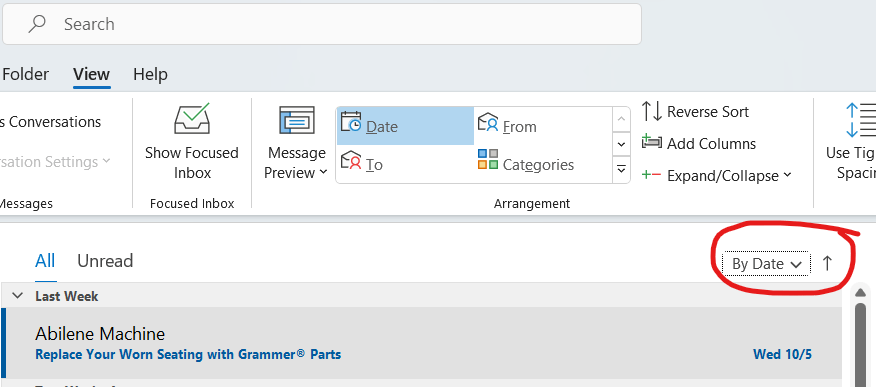Move the arrangement gallery up one row
876x387 pixels.
[621, 120]
